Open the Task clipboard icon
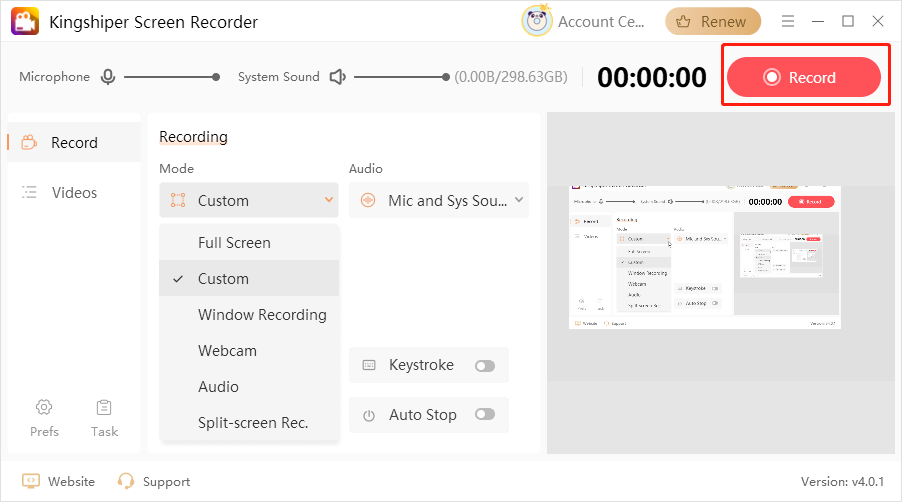Image resolution: width=902 pixels, height=502 pixels. [104, 407]
